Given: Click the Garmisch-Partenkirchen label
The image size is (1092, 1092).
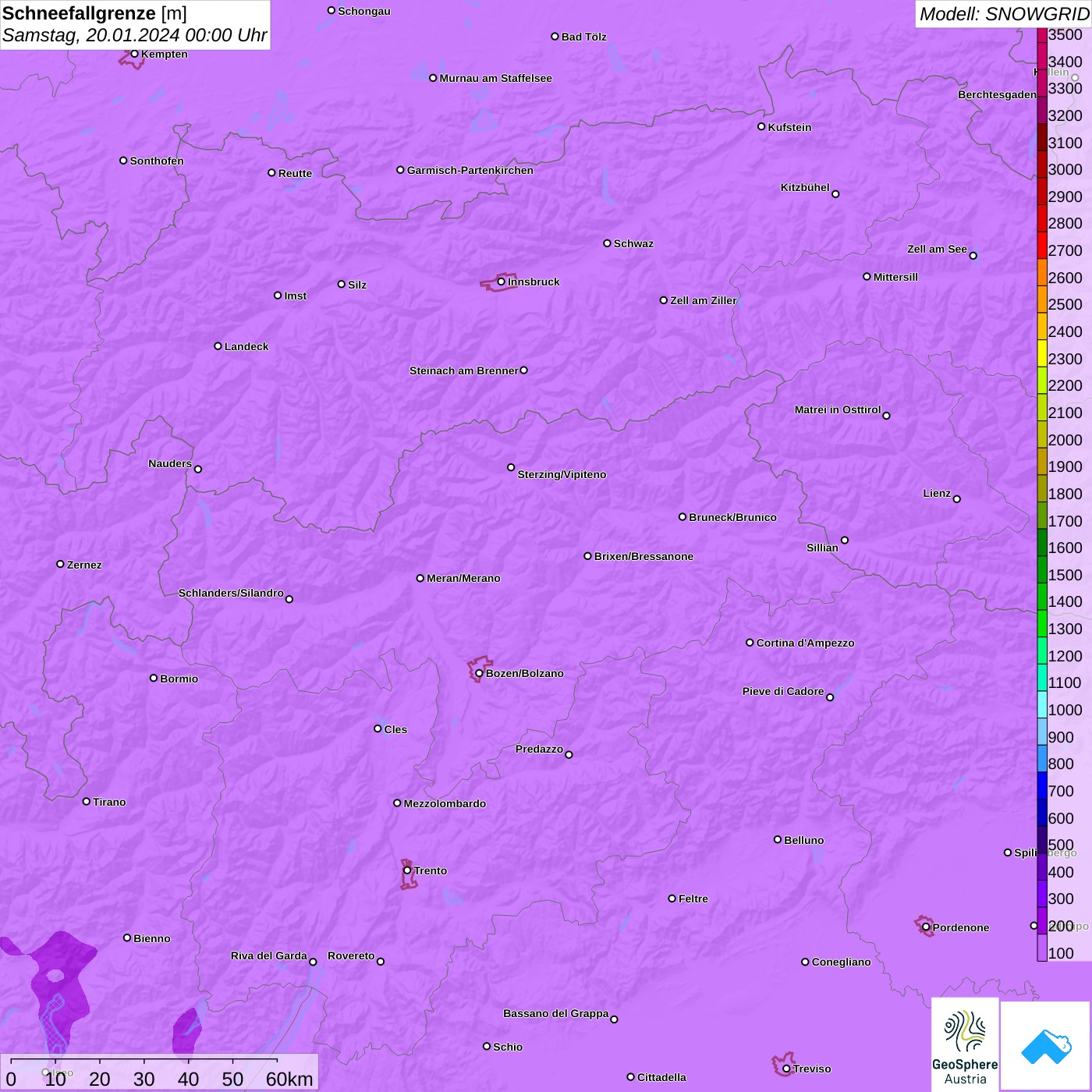Looking at the screenshot, I should (470, 170).
